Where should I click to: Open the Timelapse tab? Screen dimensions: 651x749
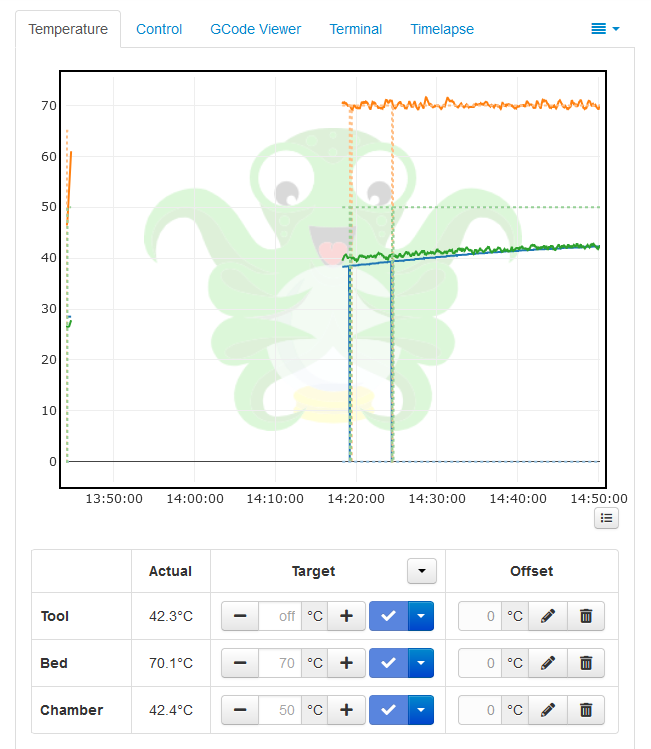(x=442, y=29)
